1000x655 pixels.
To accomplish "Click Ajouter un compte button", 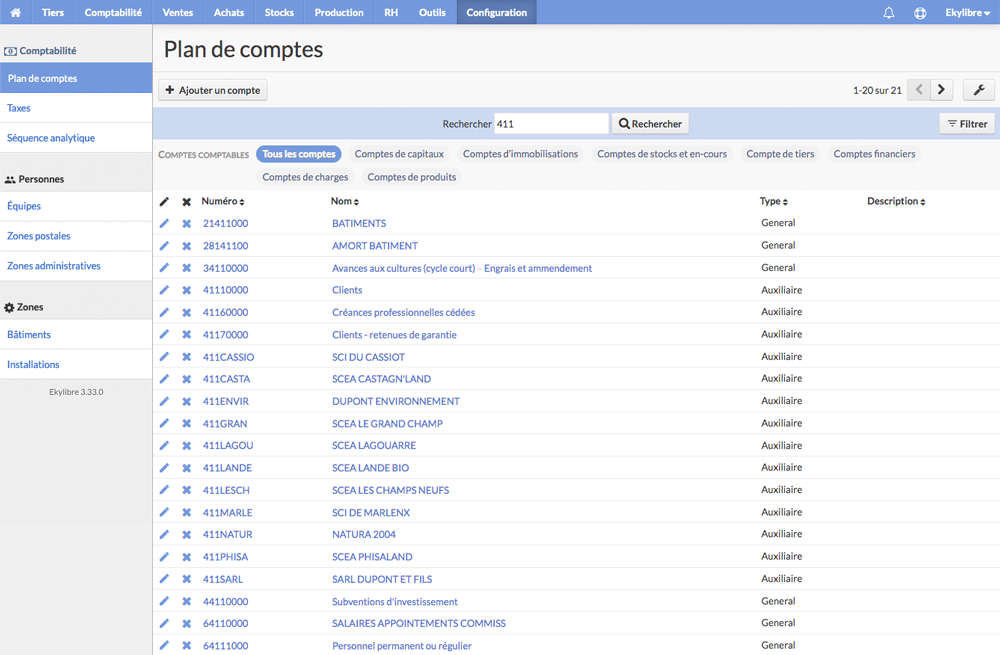I will click(x=212, y=90).
